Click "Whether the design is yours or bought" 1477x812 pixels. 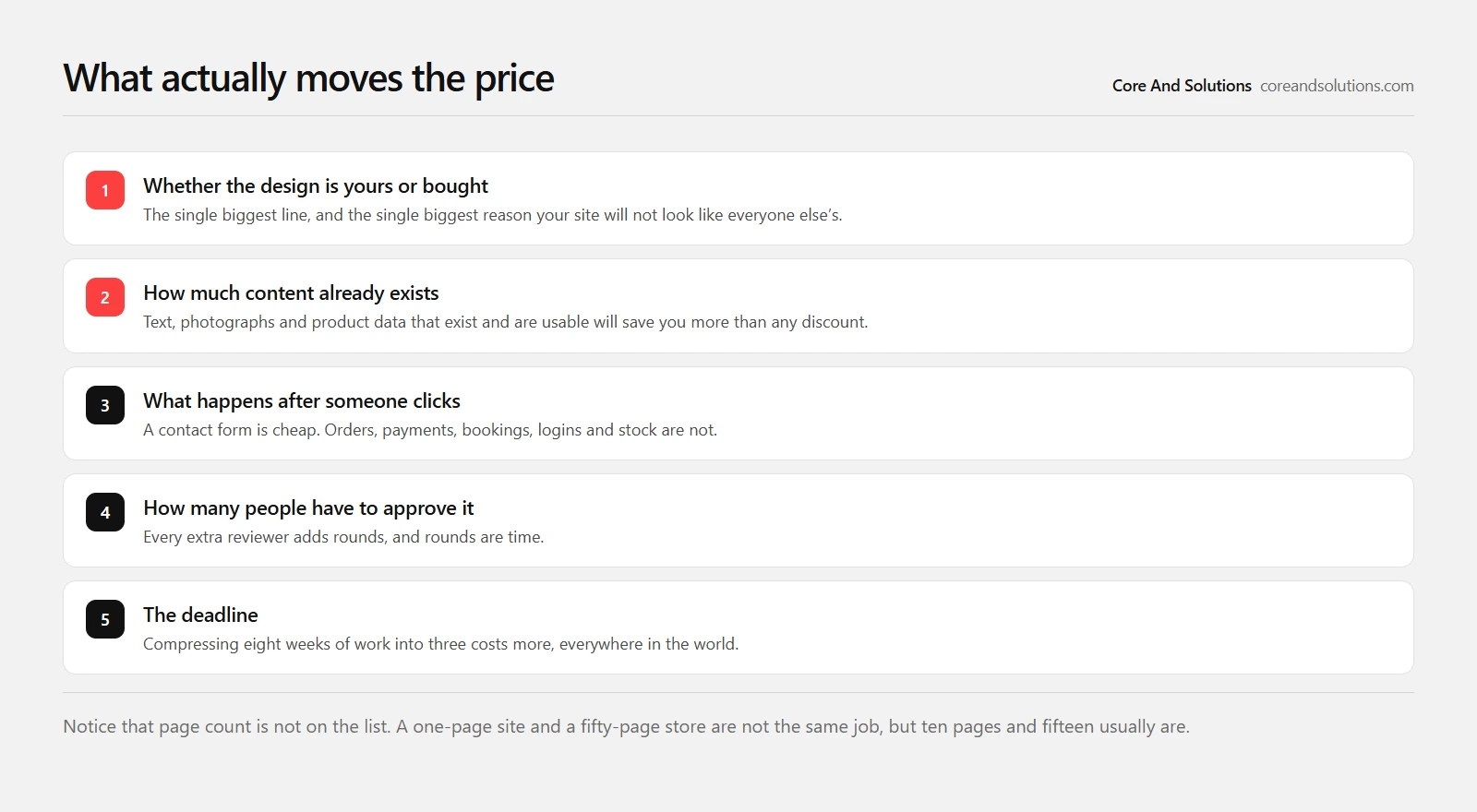(x=316, y=186)
